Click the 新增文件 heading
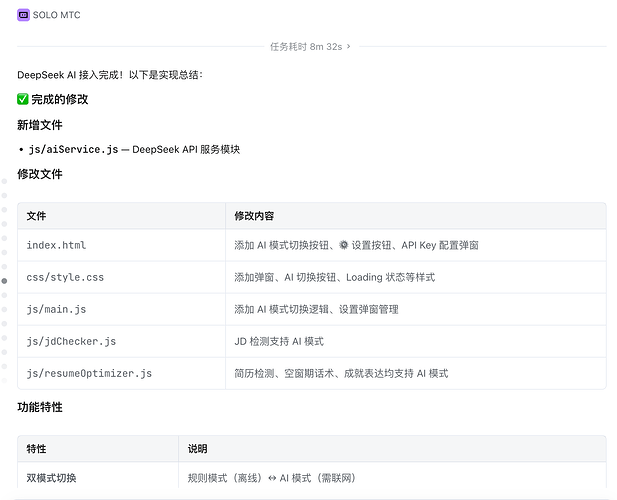 pos(40,125)
